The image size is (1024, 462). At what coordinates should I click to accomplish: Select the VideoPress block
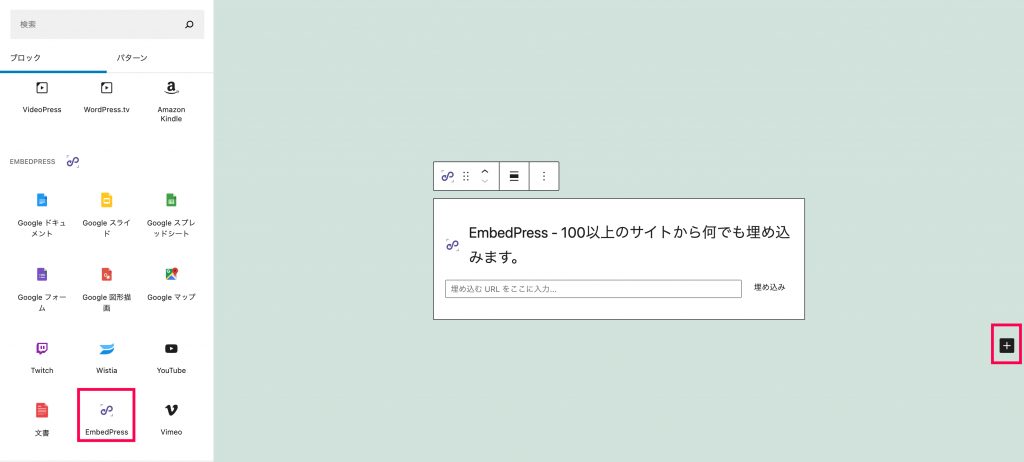[x=42, y=97]
